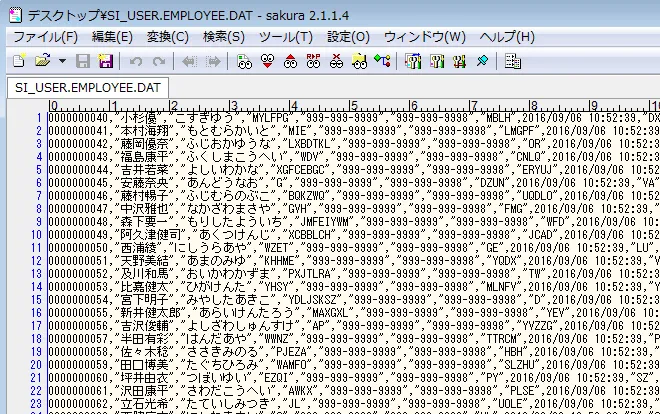Click text "YDLJSKSZ" on line 15
This screenshot has height=414, width=660.
tap(312, 300)
